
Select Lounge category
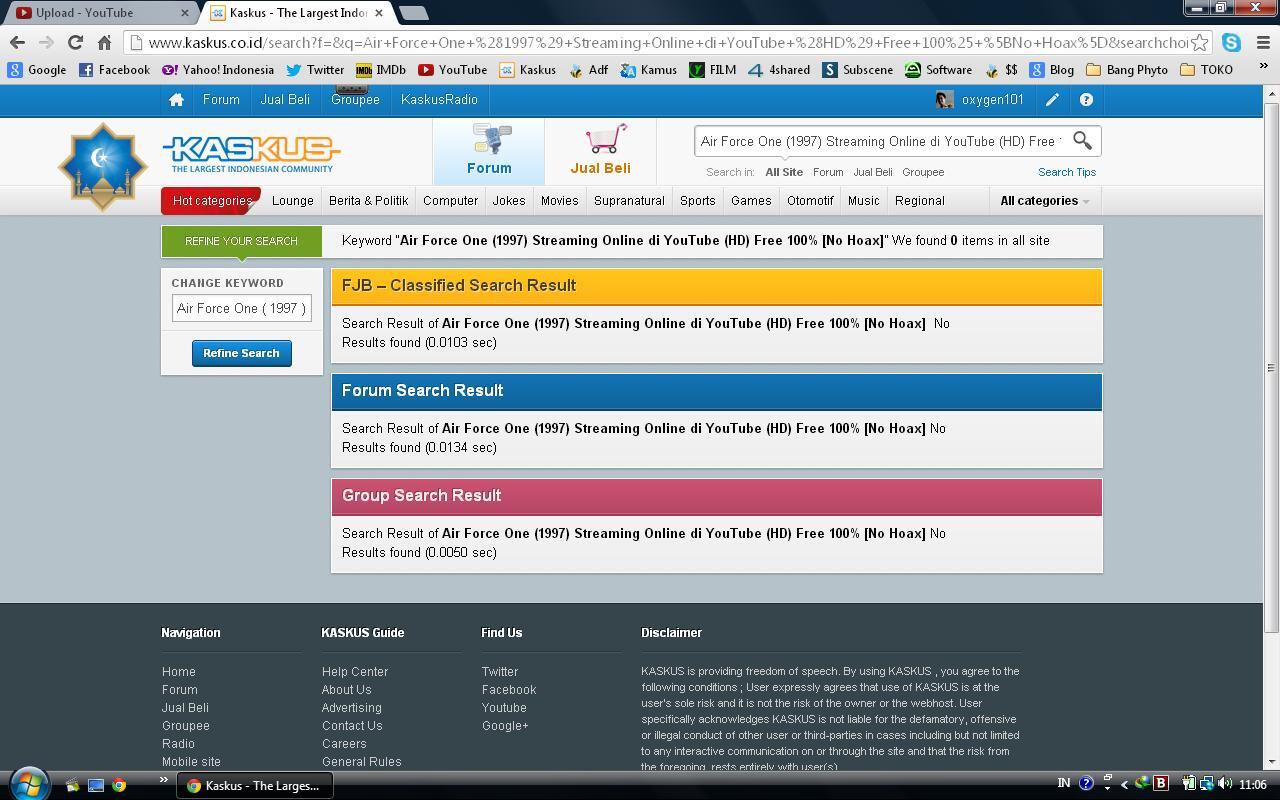(292, 200)
